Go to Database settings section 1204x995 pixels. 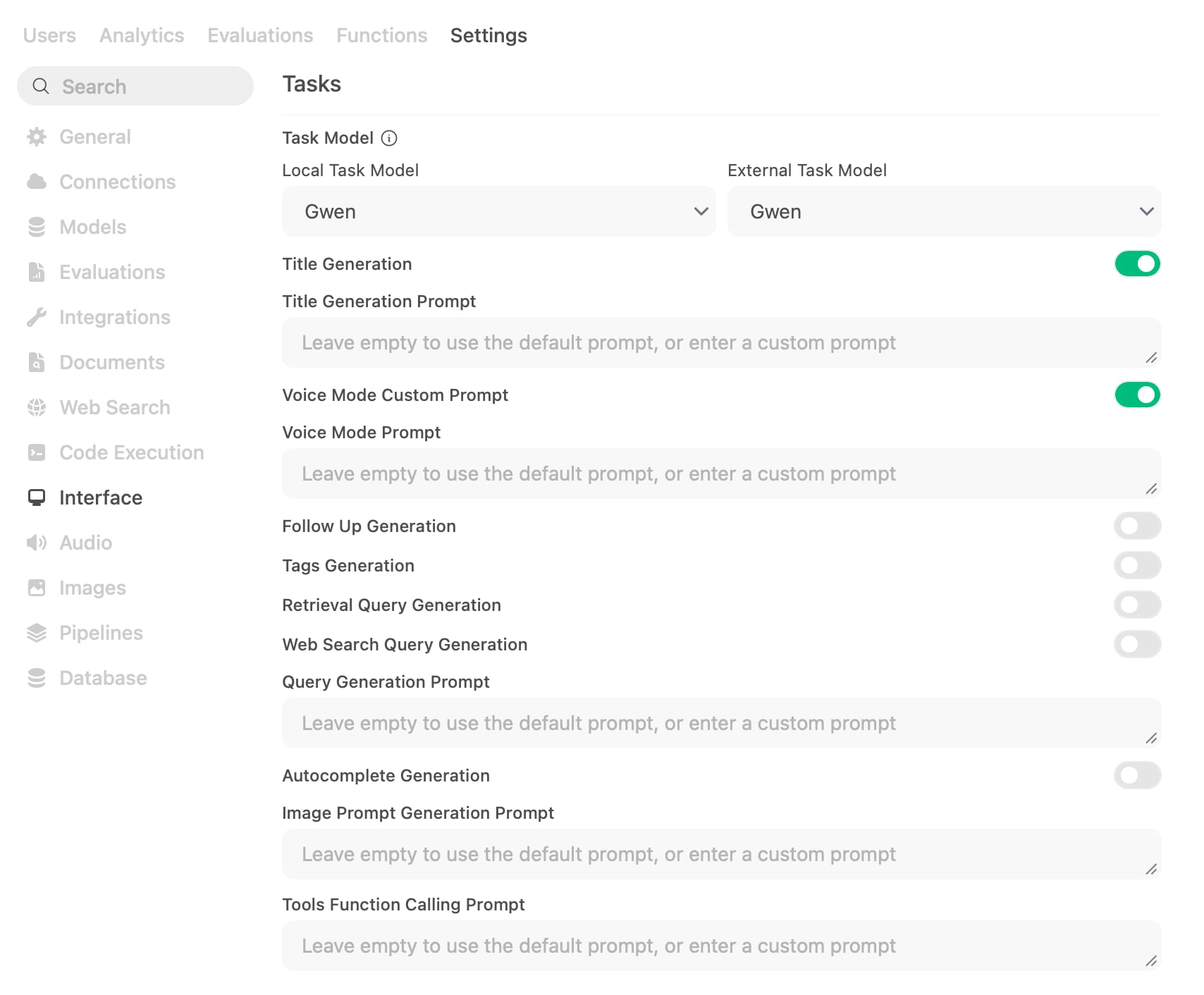tap(103, 678)
